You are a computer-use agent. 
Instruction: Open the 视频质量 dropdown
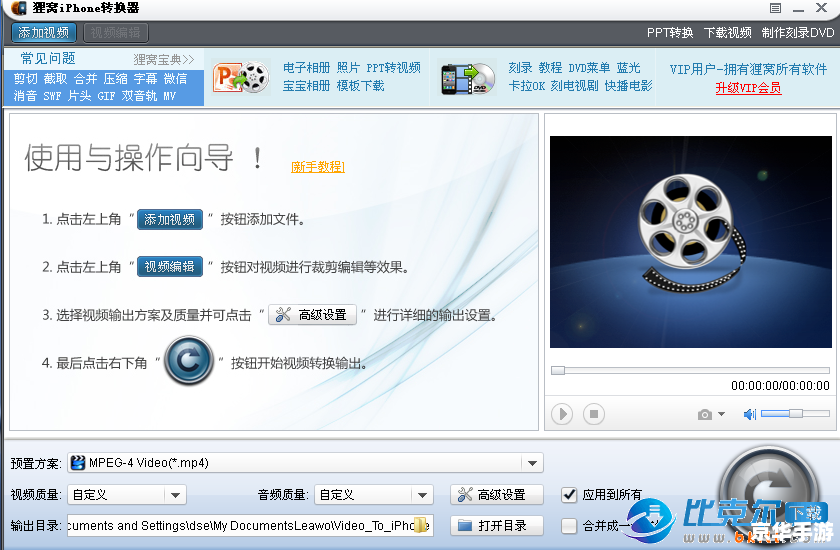coord(127,495)
